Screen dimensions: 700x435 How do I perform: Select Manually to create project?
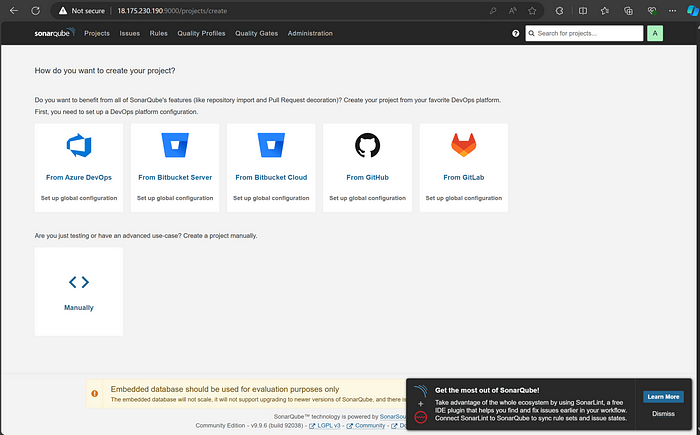pyautogui.click(x=79, y=308)
